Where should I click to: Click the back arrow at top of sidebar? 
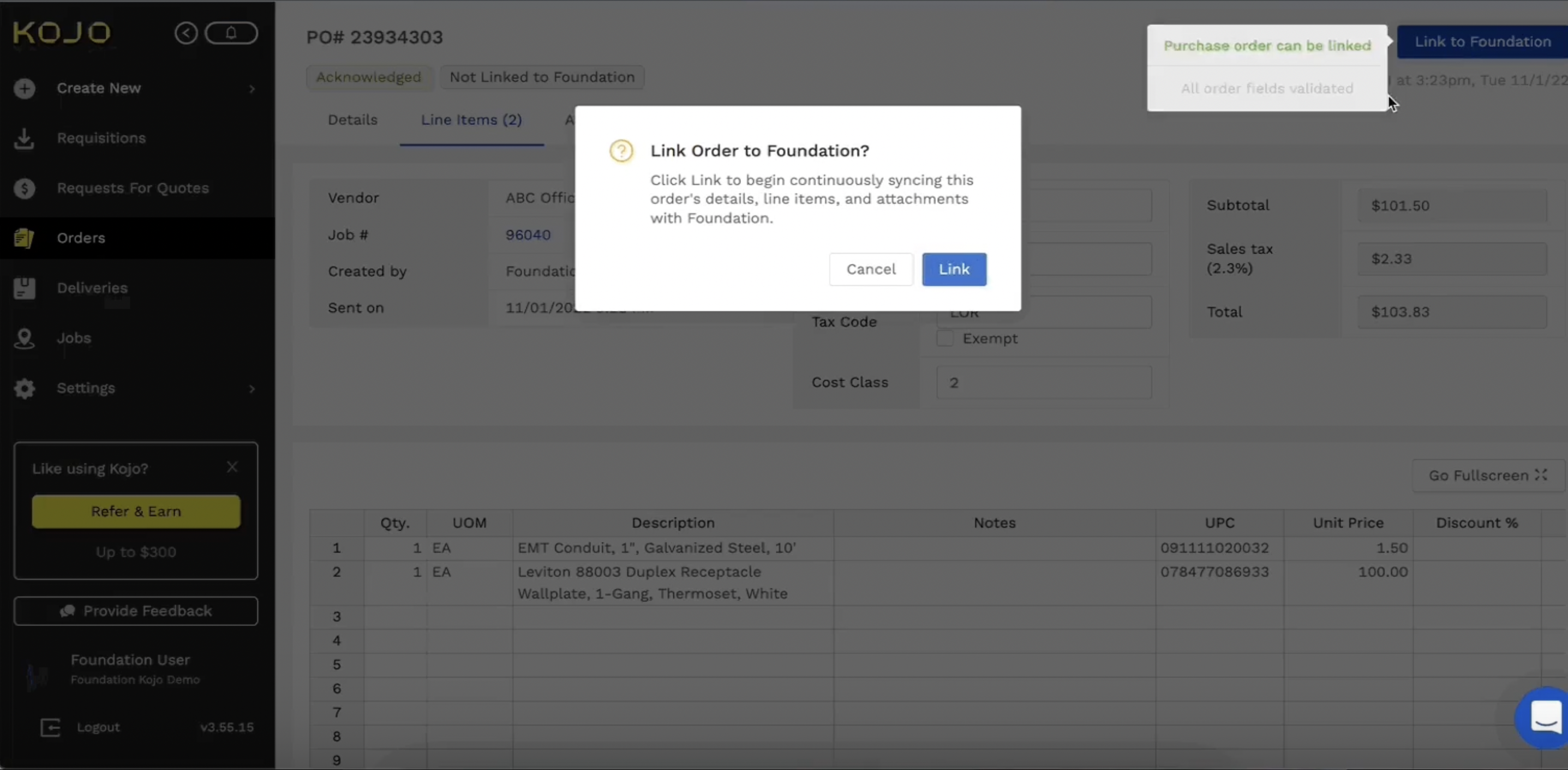(186, 33)
